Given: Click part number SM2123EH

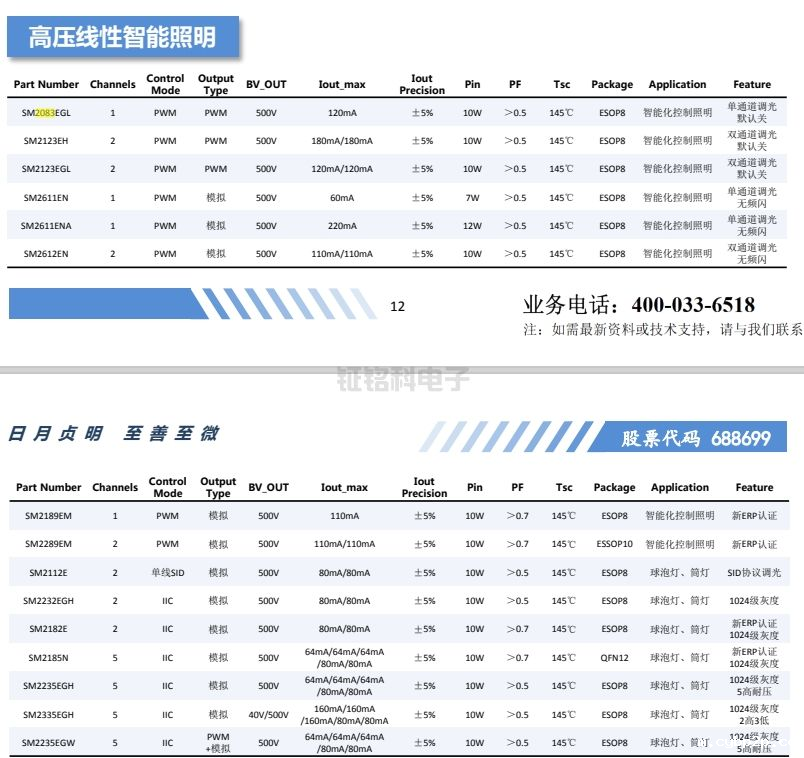Looking at the screenshot, I should [x=45, y=141].
